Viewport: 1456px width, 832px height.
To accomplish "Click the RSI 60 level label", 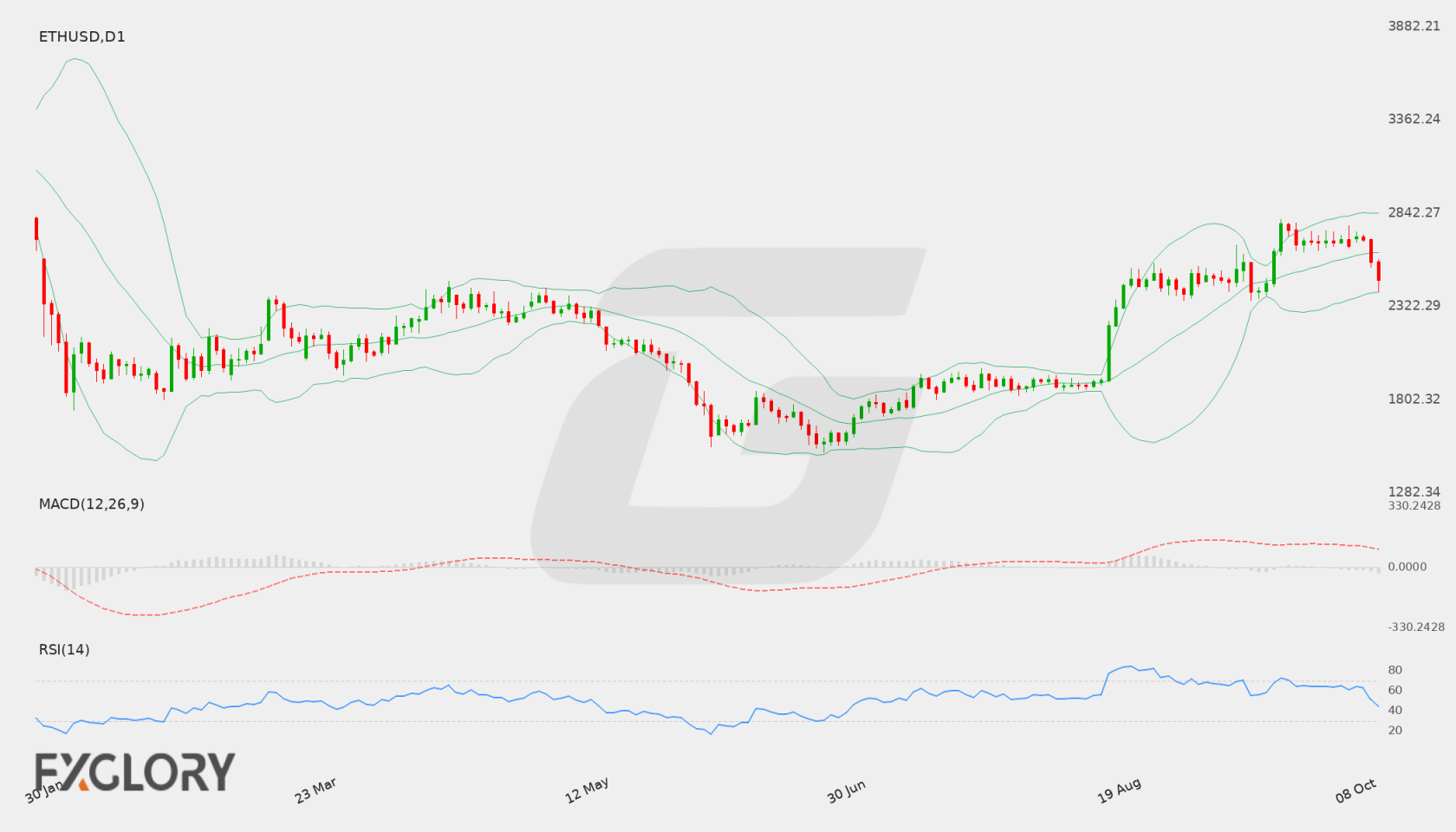I will point(1394,690).
